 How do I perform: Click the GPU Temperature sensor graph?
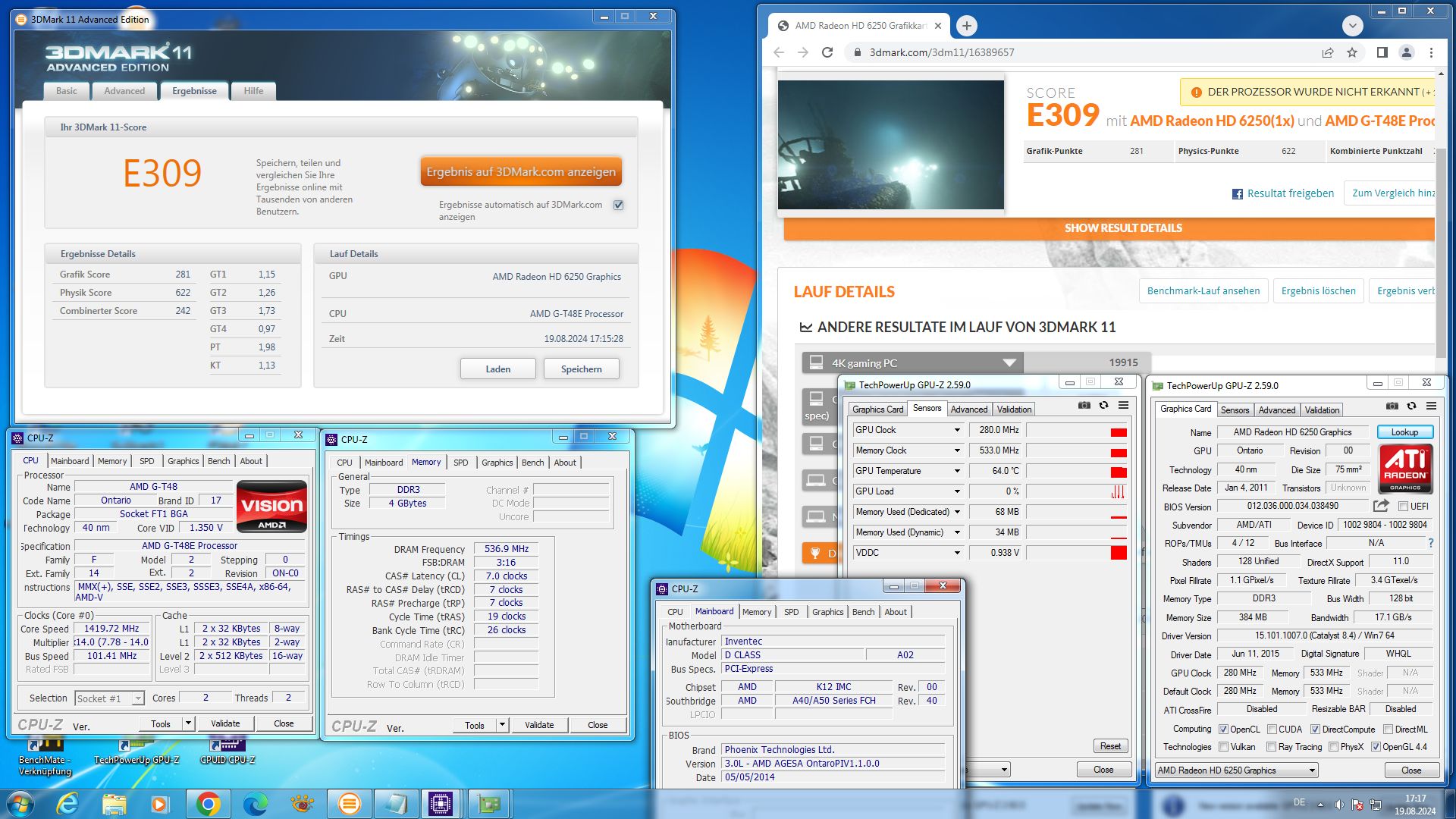[x=1077, y=471]
